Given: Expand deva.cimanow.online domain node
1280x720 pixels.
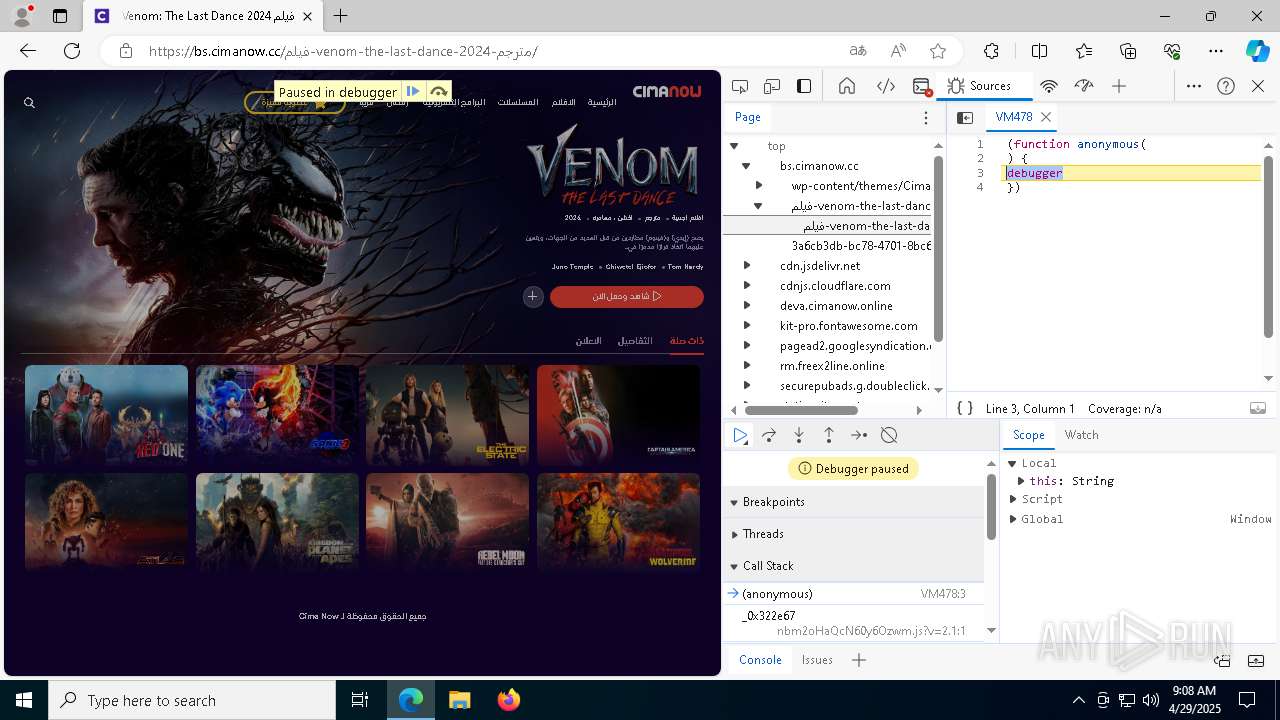Looking at the screenshot, I should [x=746, y=306].
